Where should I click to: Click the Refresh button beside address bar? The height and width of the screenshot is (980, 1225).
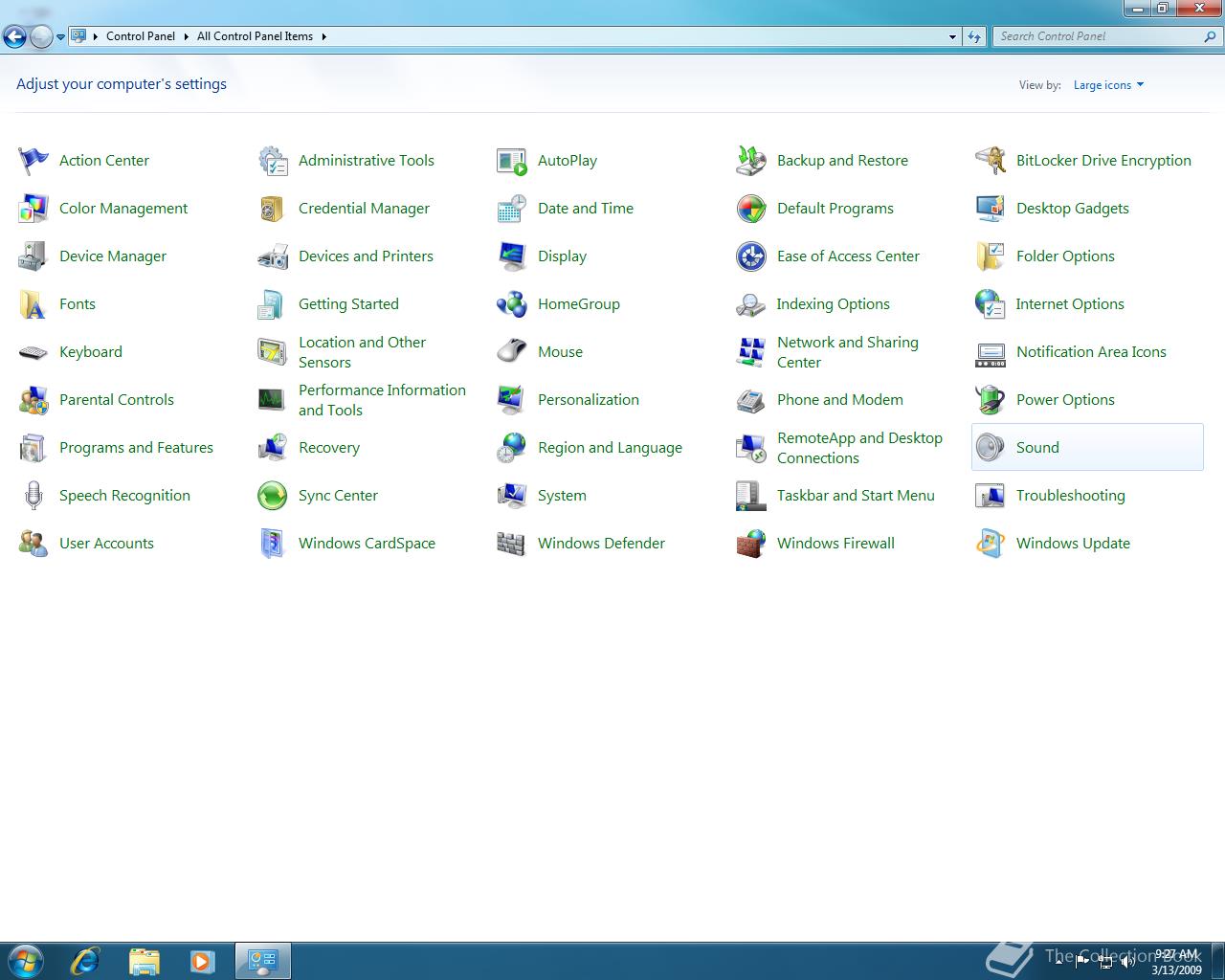coord(974,36)
